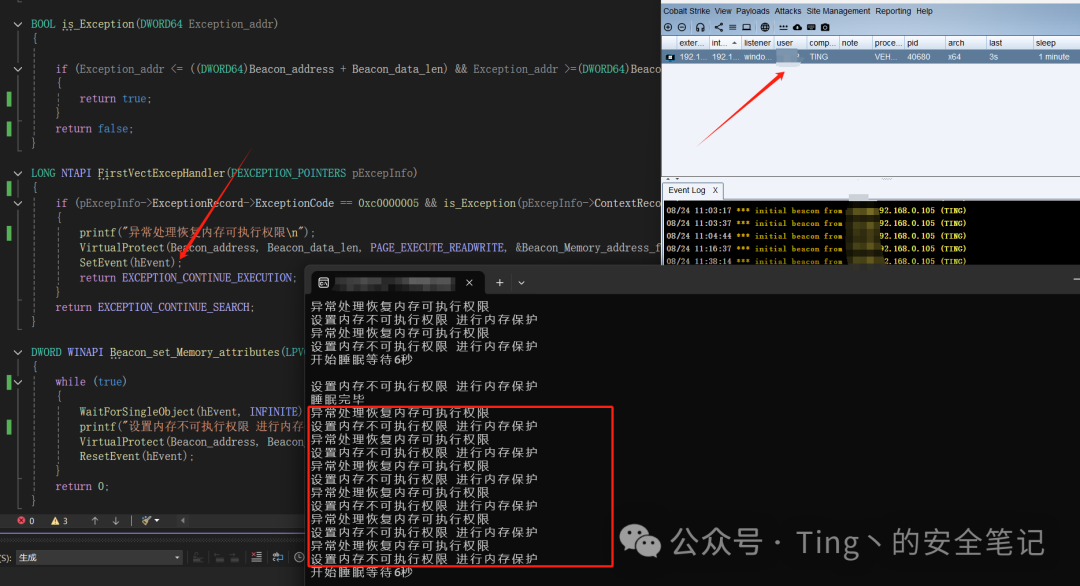Screen dimensions: 1080x586
Task: Click the red error count icon
Action: point(21,521)
